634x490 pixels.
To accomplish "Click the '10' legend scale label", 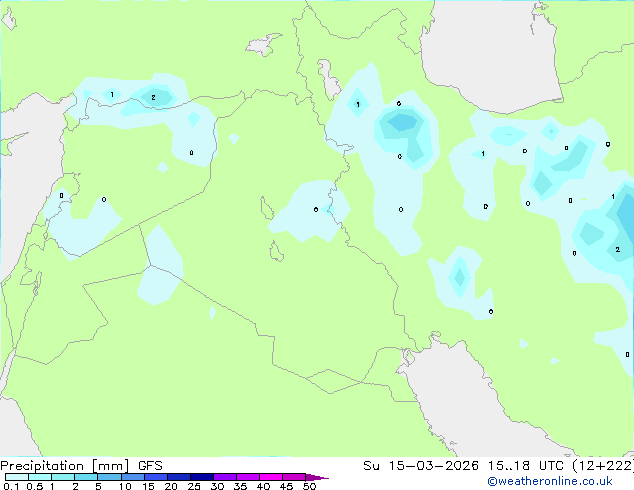I will click(x=125, y=486).
